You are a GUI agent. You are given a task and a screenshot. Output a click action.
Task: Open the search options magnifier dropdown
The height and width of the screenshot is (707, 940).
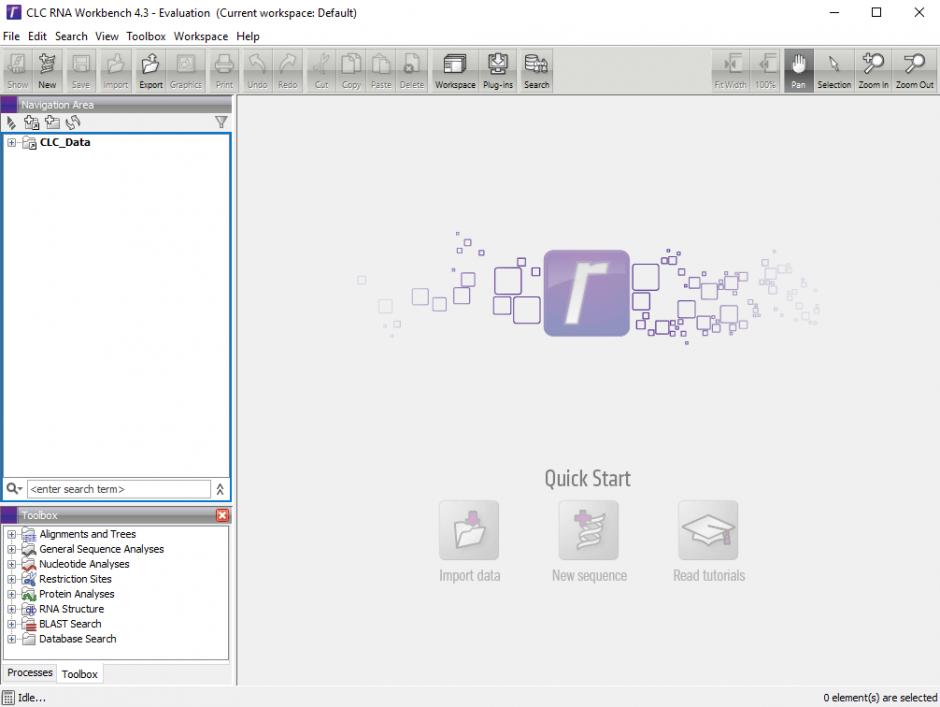[x=14, y=489]
